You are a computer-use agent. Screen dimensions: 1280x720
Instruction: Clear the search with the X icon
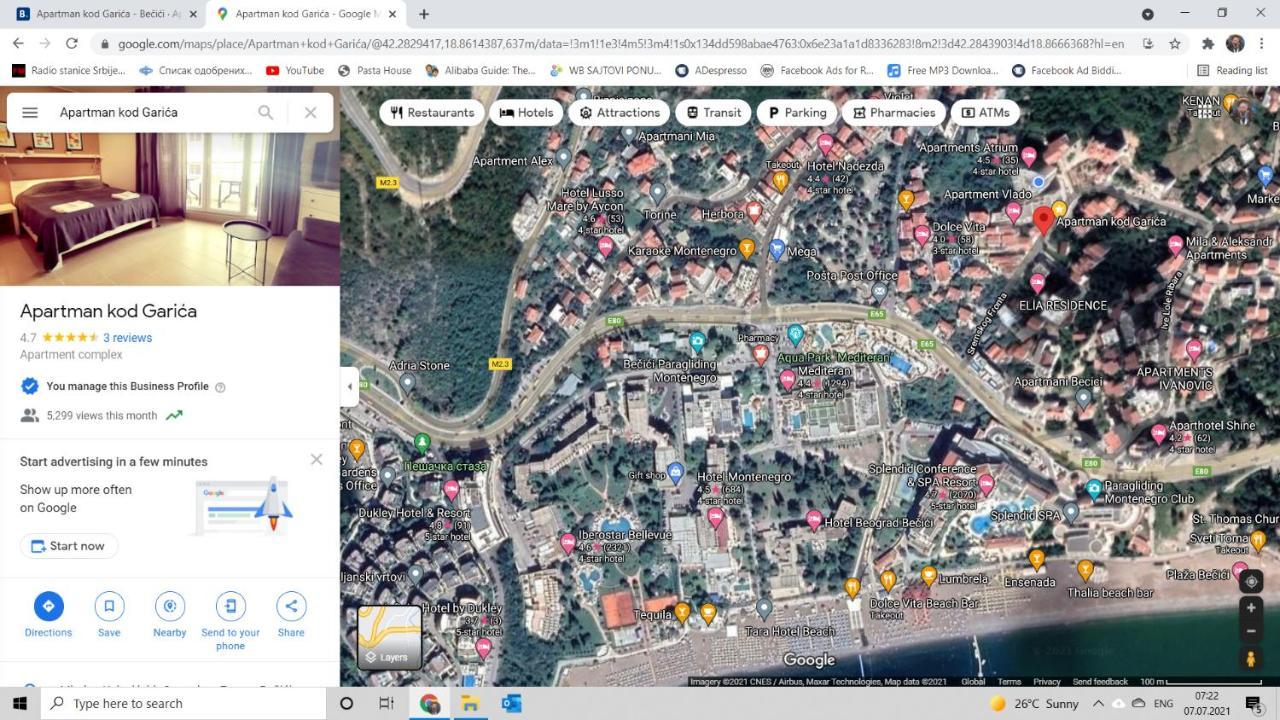pyautogui.click(x=310, y=112)
